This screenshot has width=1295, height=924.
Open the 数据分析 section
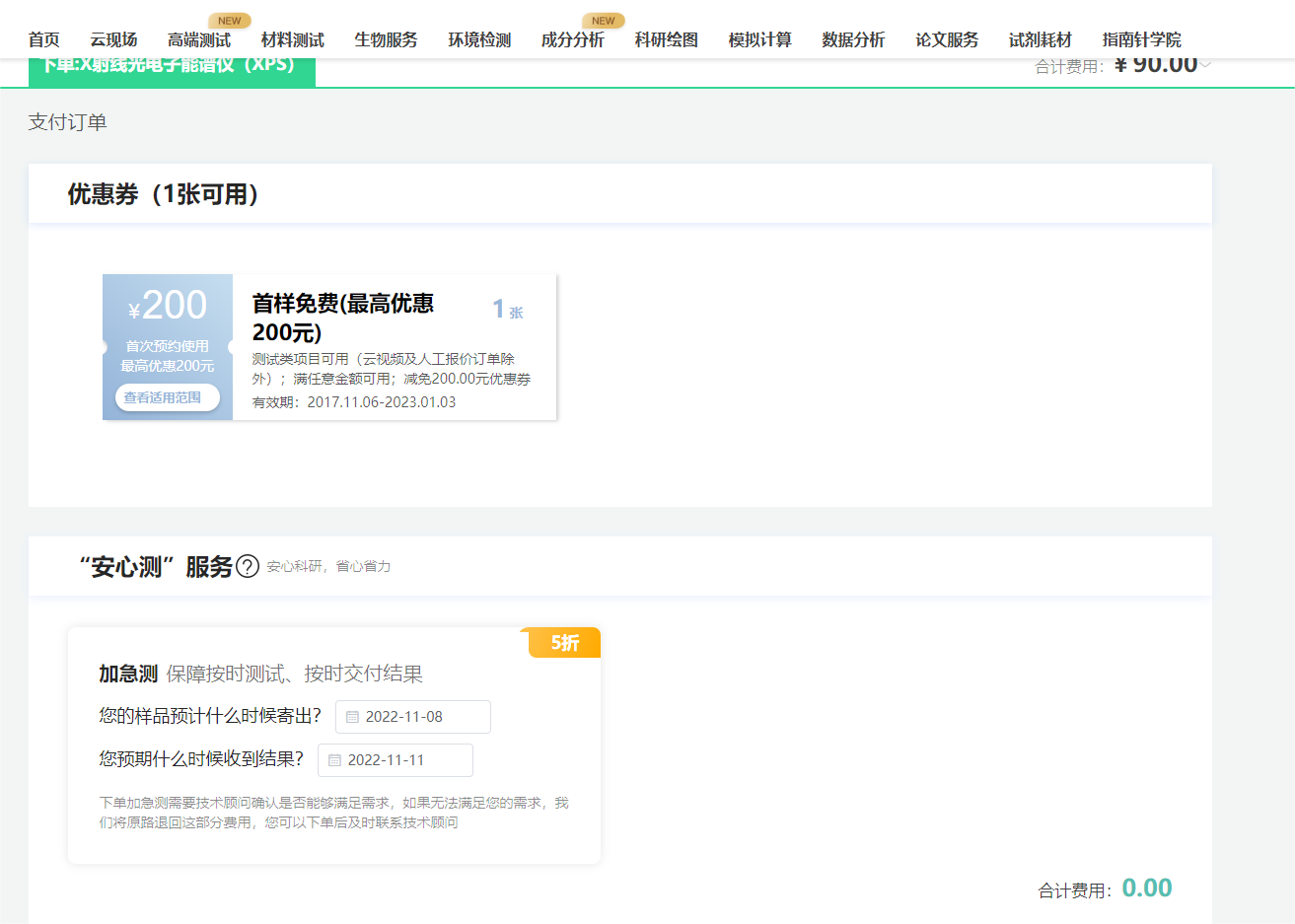853,39
